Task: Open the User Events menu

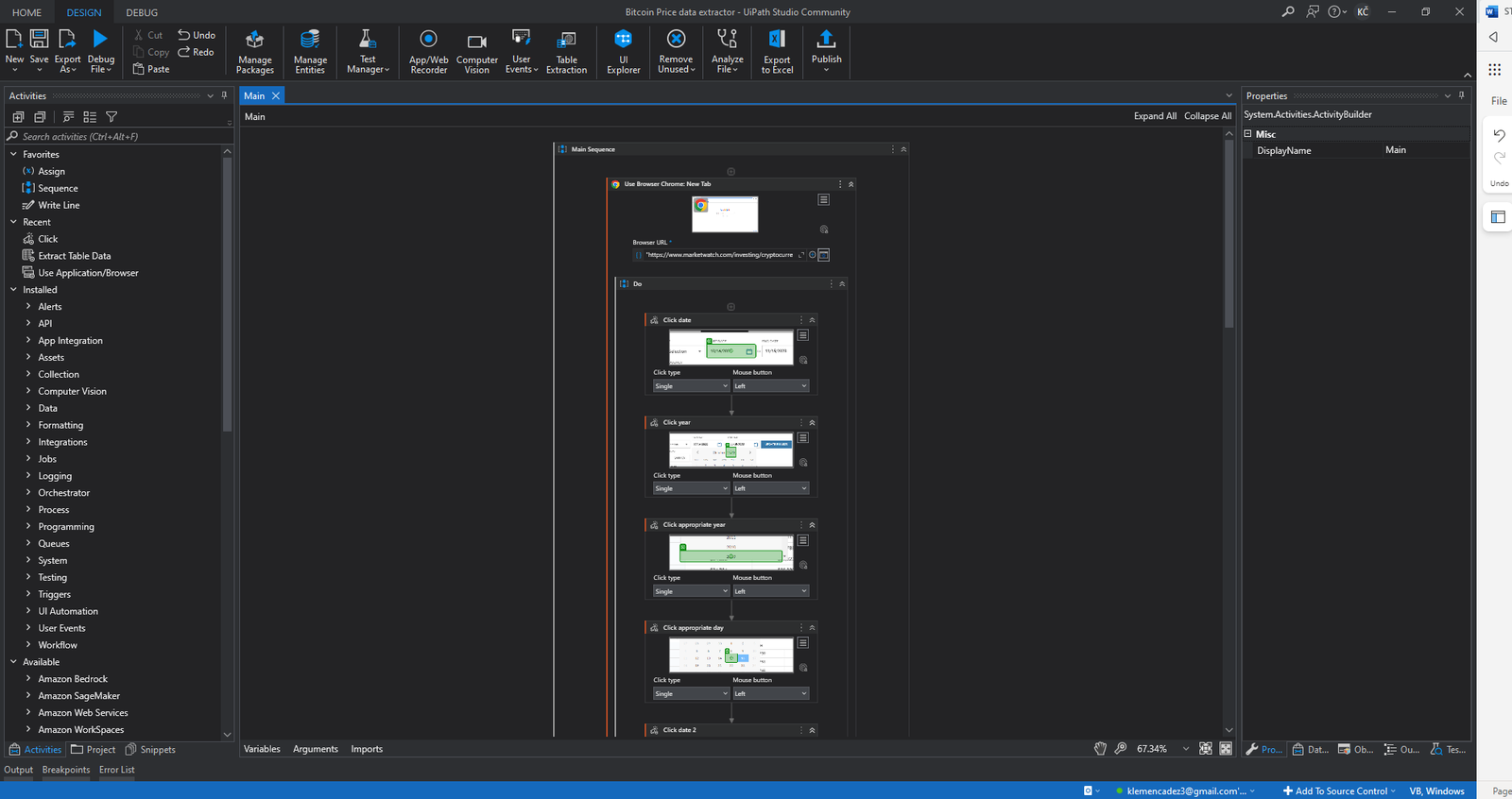Action: point(521,52)
